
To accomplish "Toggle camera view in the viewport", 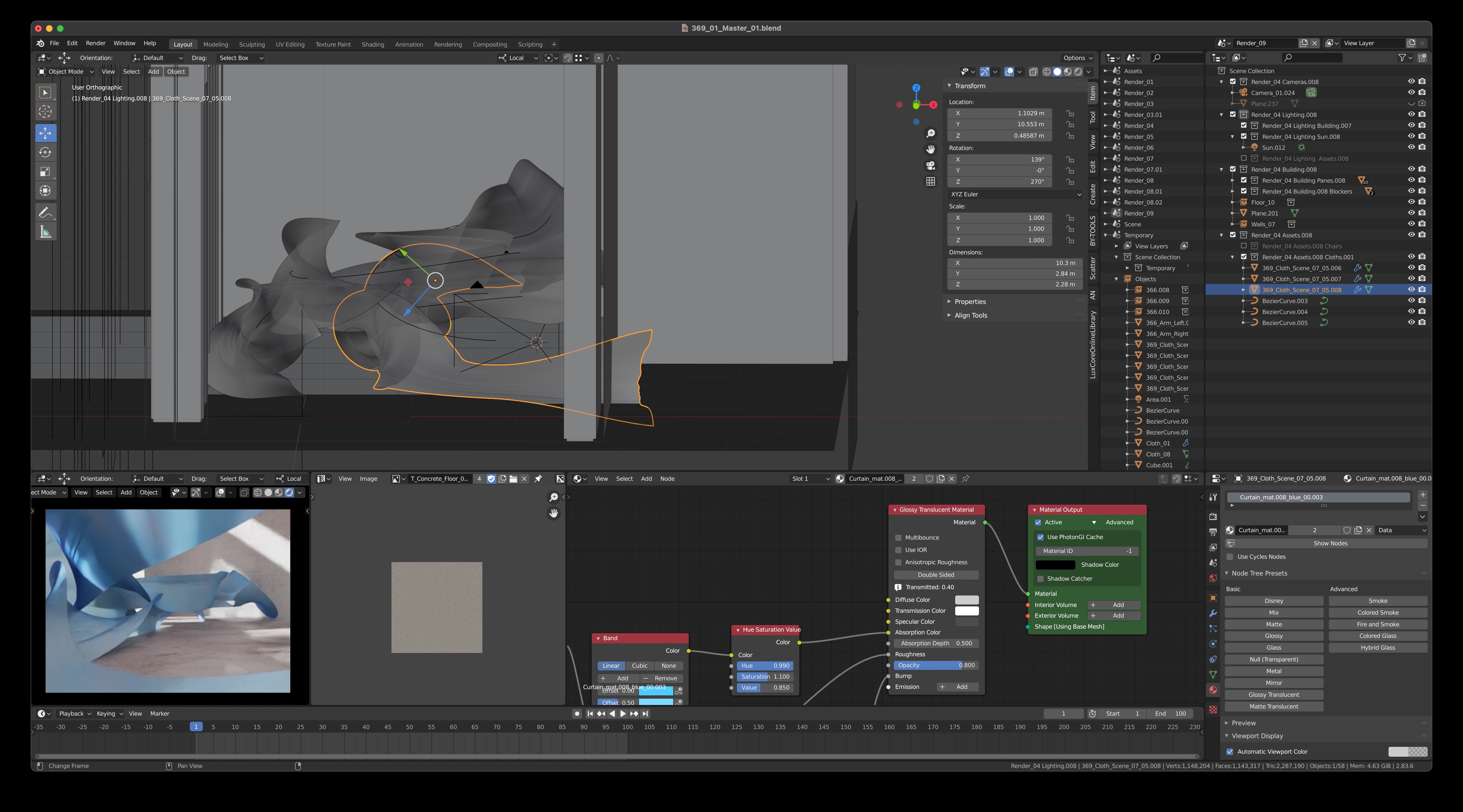I will 930,166.
